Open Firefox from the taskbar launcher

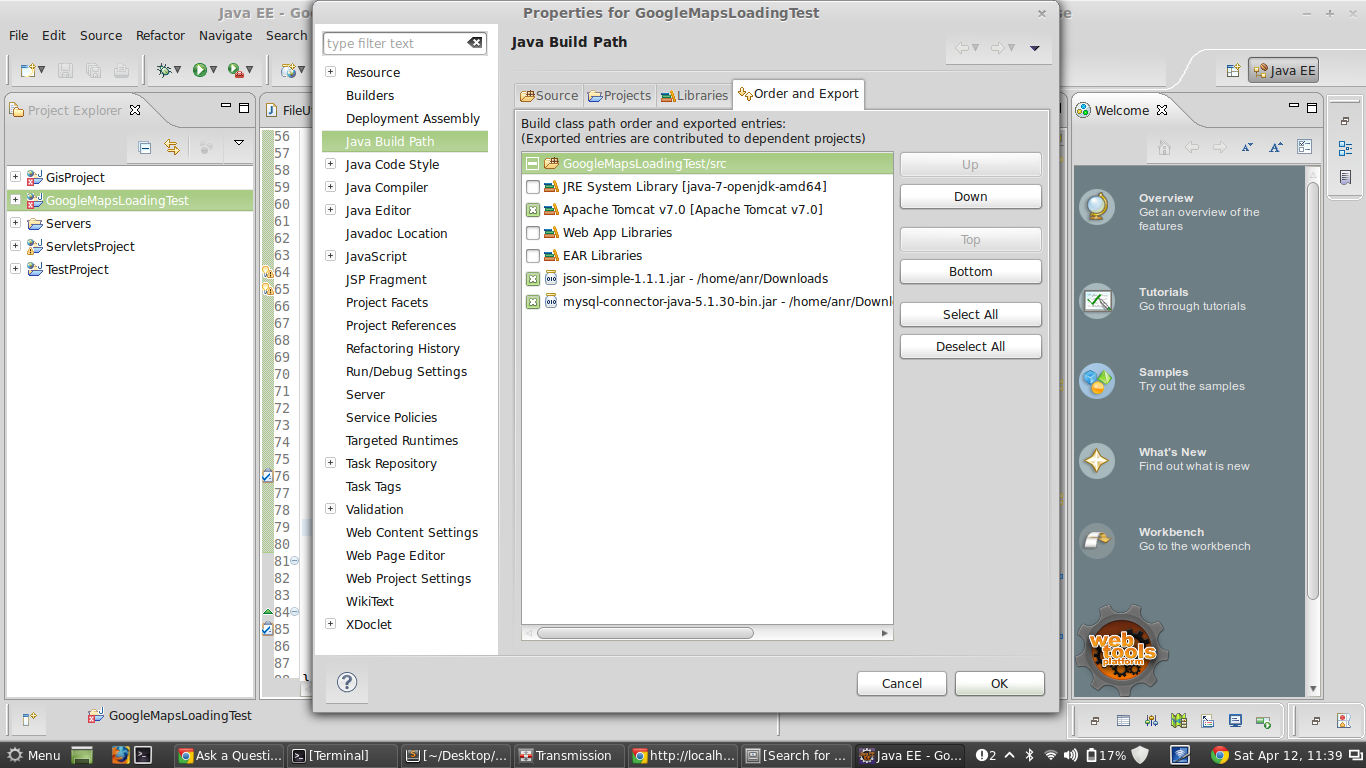[121, 755]
